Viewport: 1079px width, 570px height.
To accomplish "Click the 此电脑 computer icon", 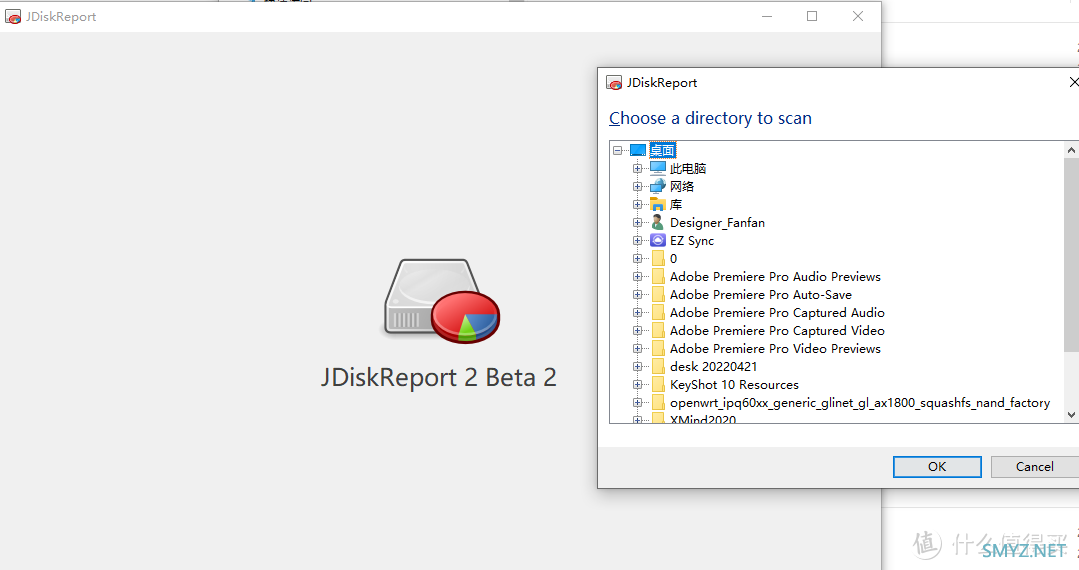I will [x=658, y=168].
